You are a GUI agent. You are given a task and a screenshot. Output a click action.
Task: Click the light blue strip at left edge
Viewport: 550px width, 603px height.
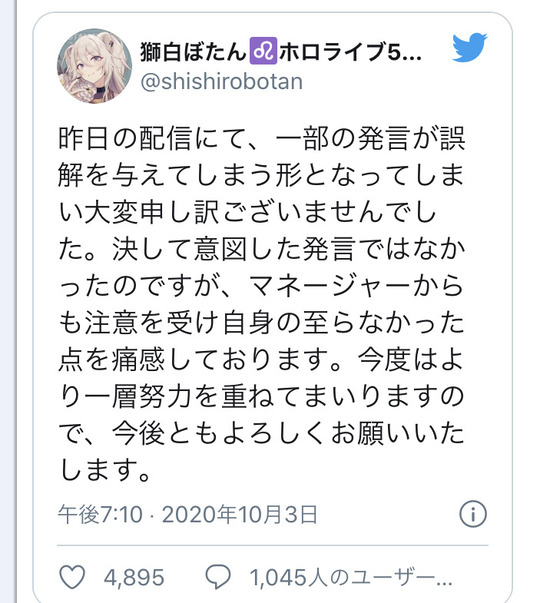[8, 302]
